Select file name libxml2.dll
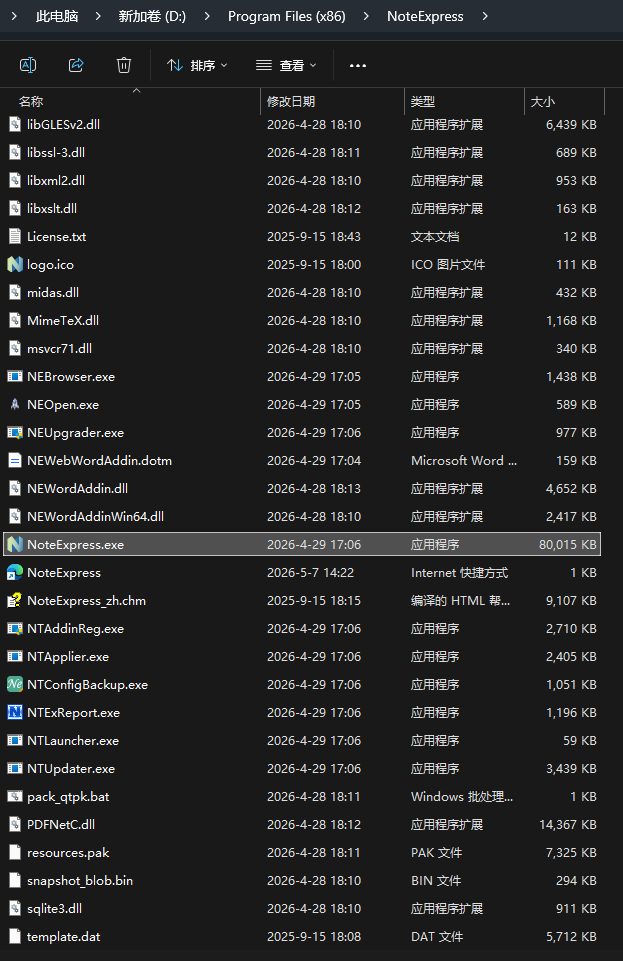This screenshot has height=961, width=623. click(56, 181)
